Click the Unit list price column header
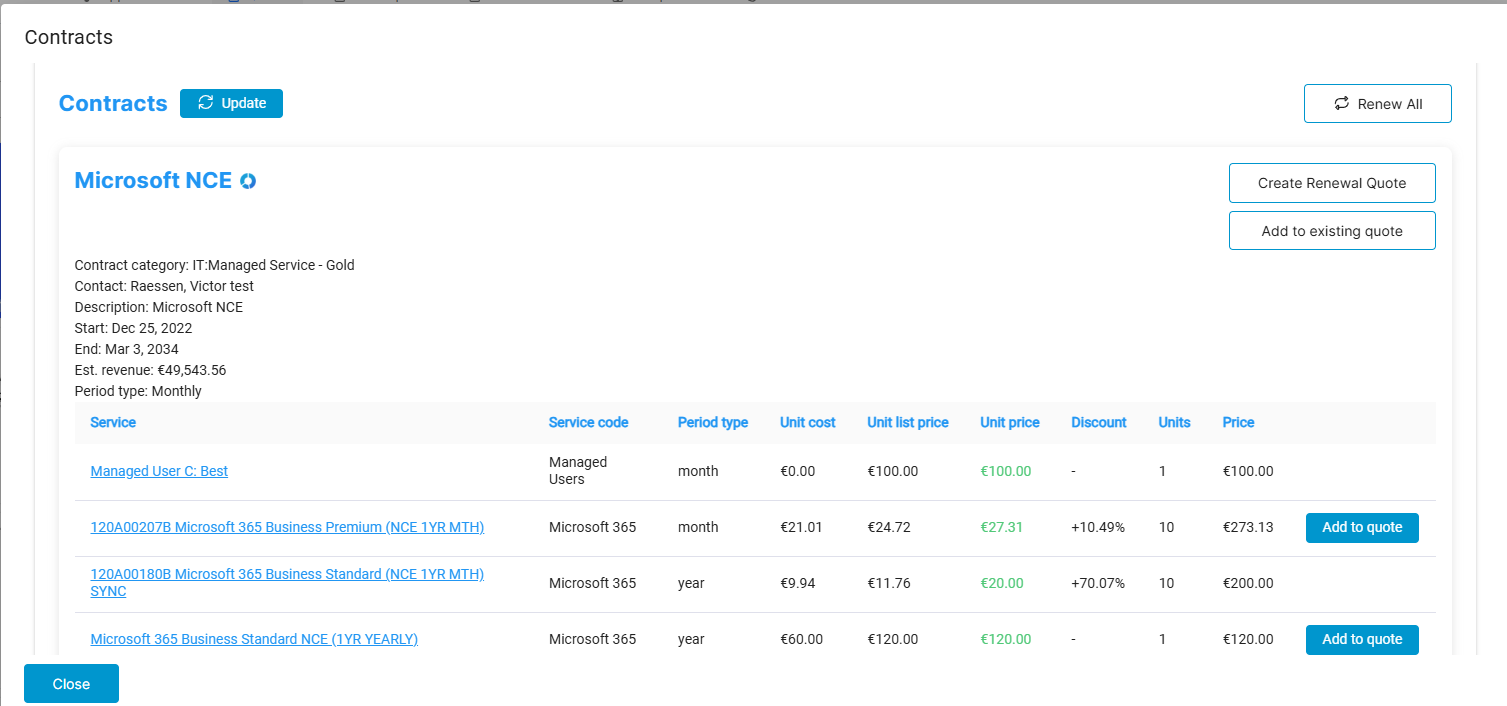The width and height of the screenshot is (1507, 706). pyautogui.click(x=908, y=422)
